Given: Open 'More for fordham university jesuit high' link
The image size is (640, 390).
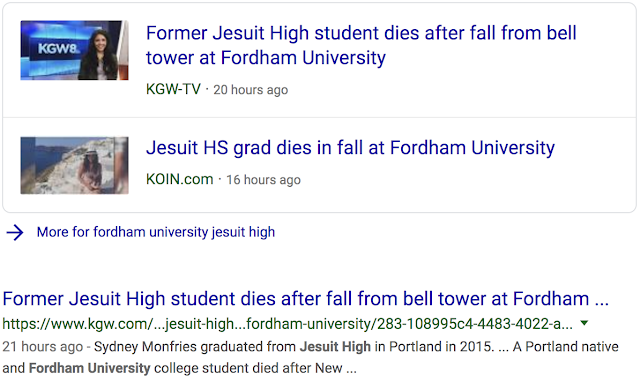Looking at the screenshot, I should [156, 232].
